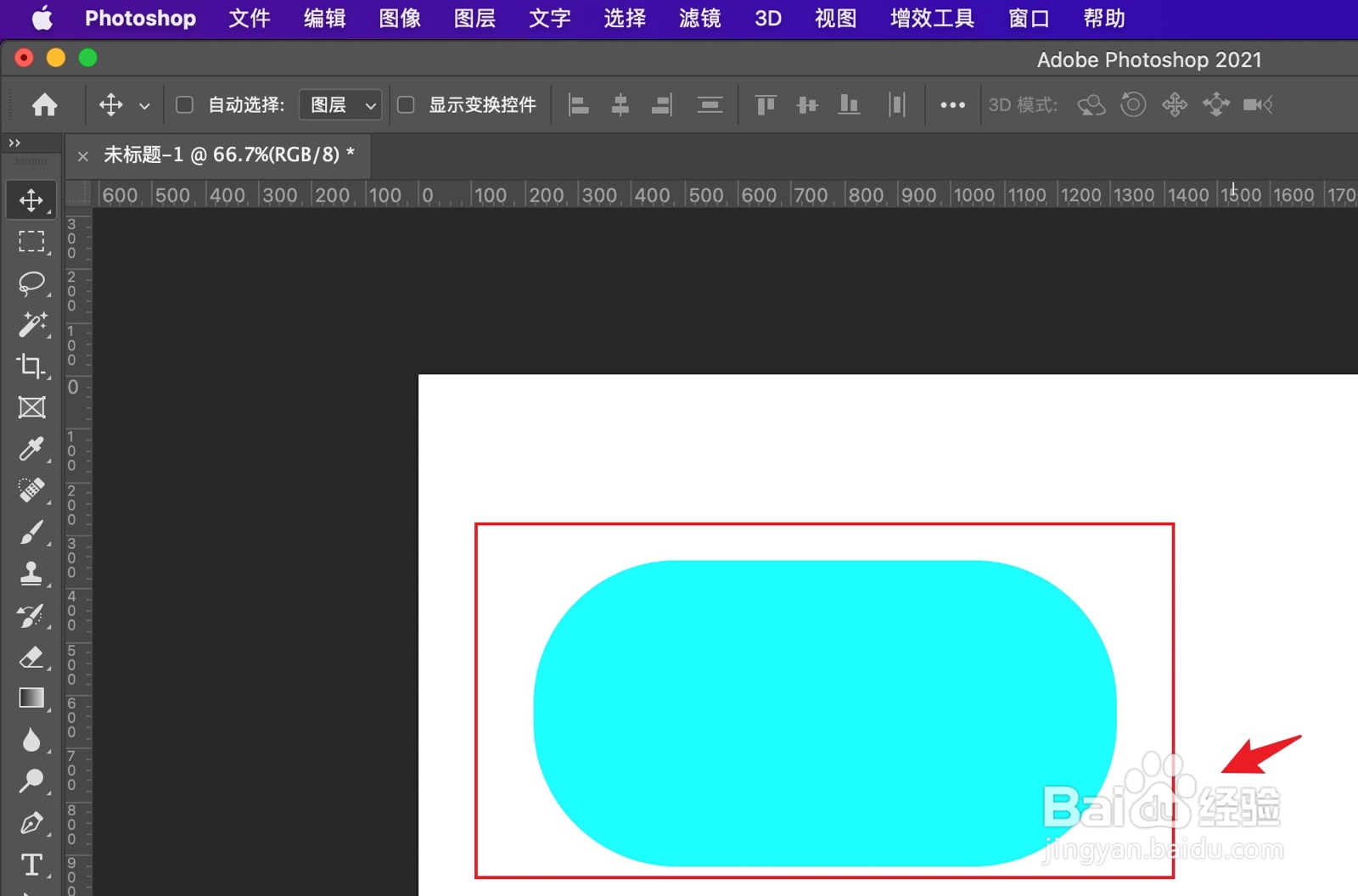Open the 图层 menu

click(474, 18)
